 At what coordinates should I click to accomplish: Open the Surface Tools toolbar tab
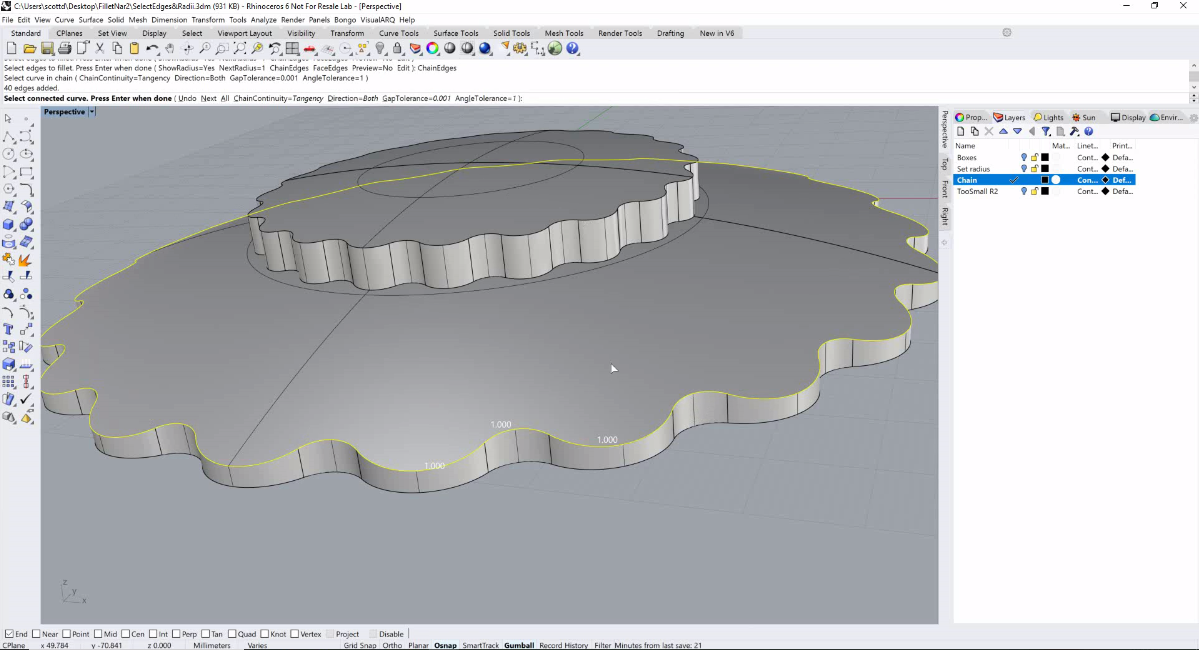pyautogui.click(x=456, y=33)
